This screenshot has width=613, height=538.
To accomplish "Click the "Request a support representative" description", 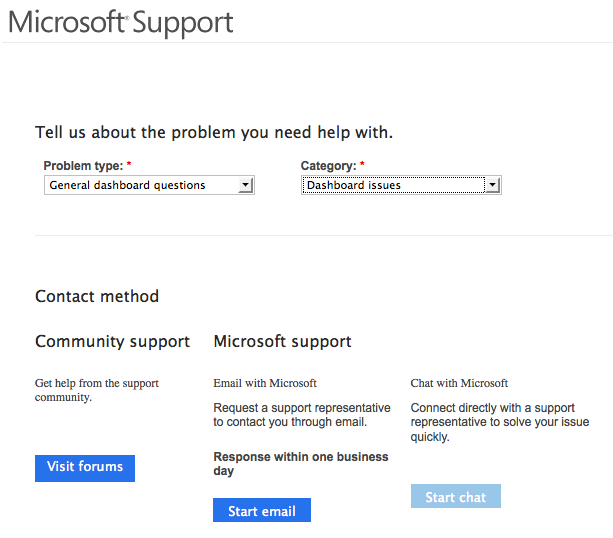I will pyautogui.click(x=302, y=415).
